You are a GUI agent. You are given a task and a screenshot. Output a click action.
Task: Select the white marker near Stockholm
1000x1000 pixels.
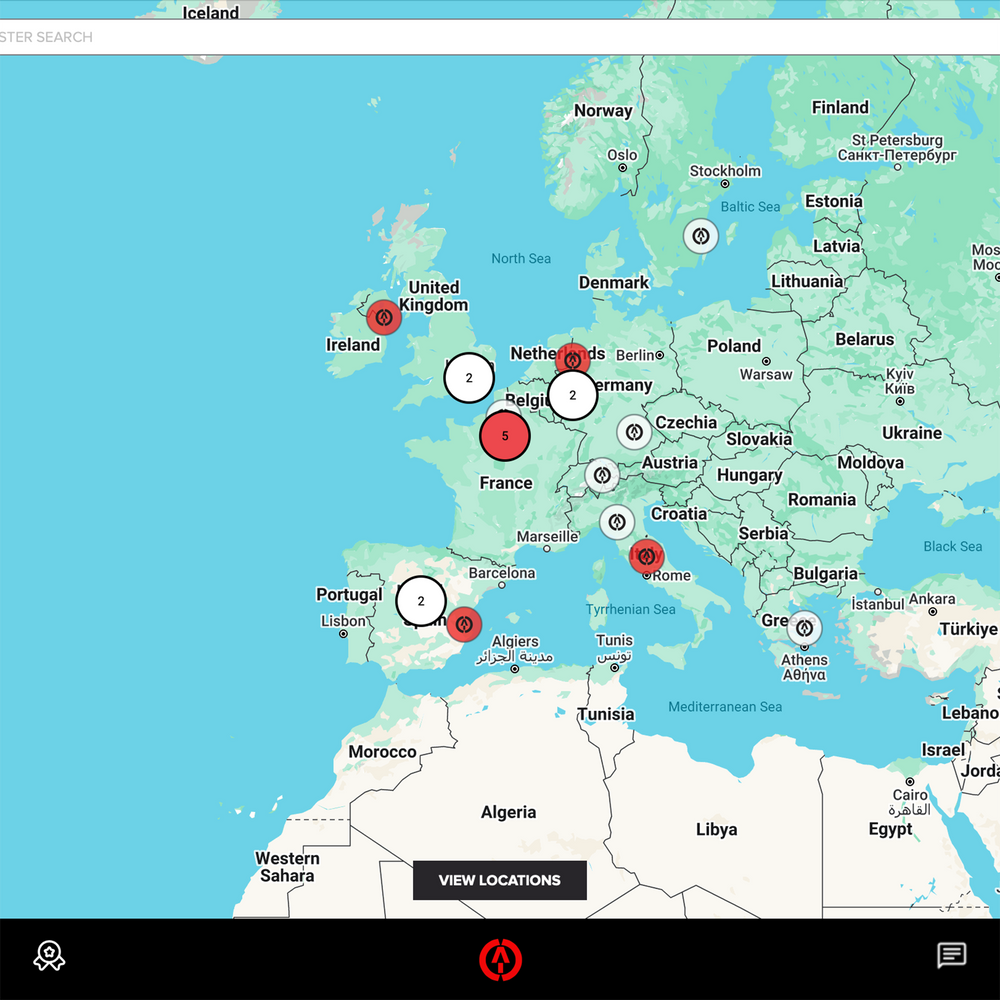point(701,236)
